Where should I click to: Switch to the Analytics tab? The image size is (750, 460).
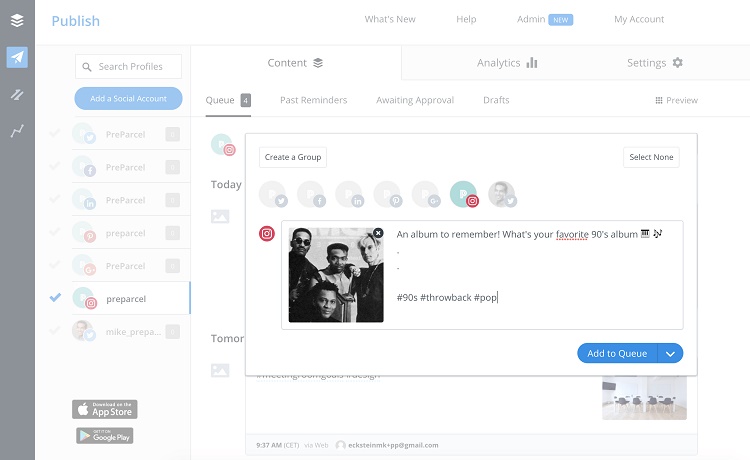pyautogui.click(x=507, y=63)
